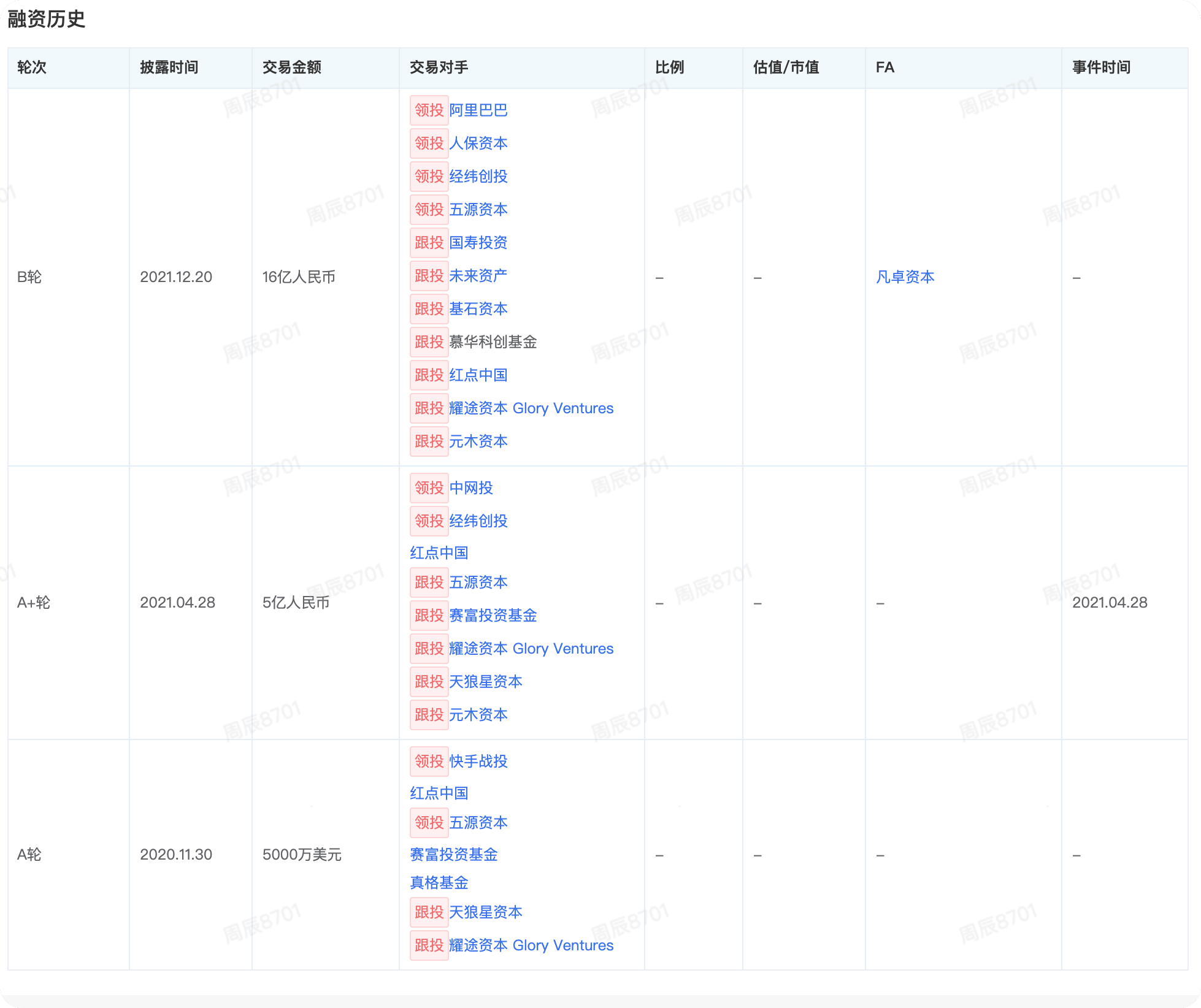The width and height of the screenshot is (1201, 1008).
Task: Click disclosure date 2021.12.20
Action: click(x=176, y=277)
